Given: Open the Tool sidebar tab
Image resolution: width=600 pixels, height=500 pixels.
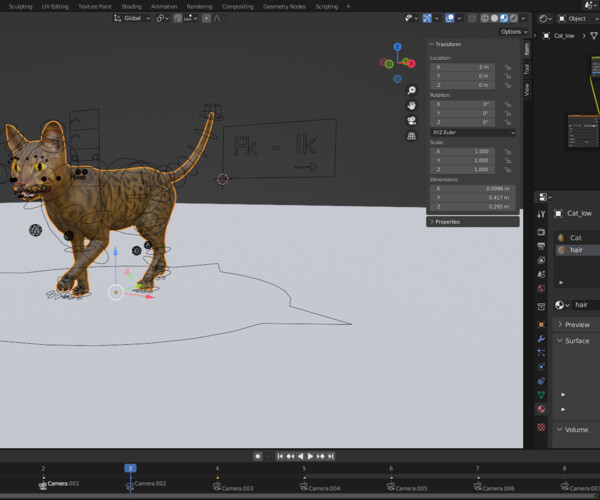Looking at the screenshot, I should tap(527, 69).
